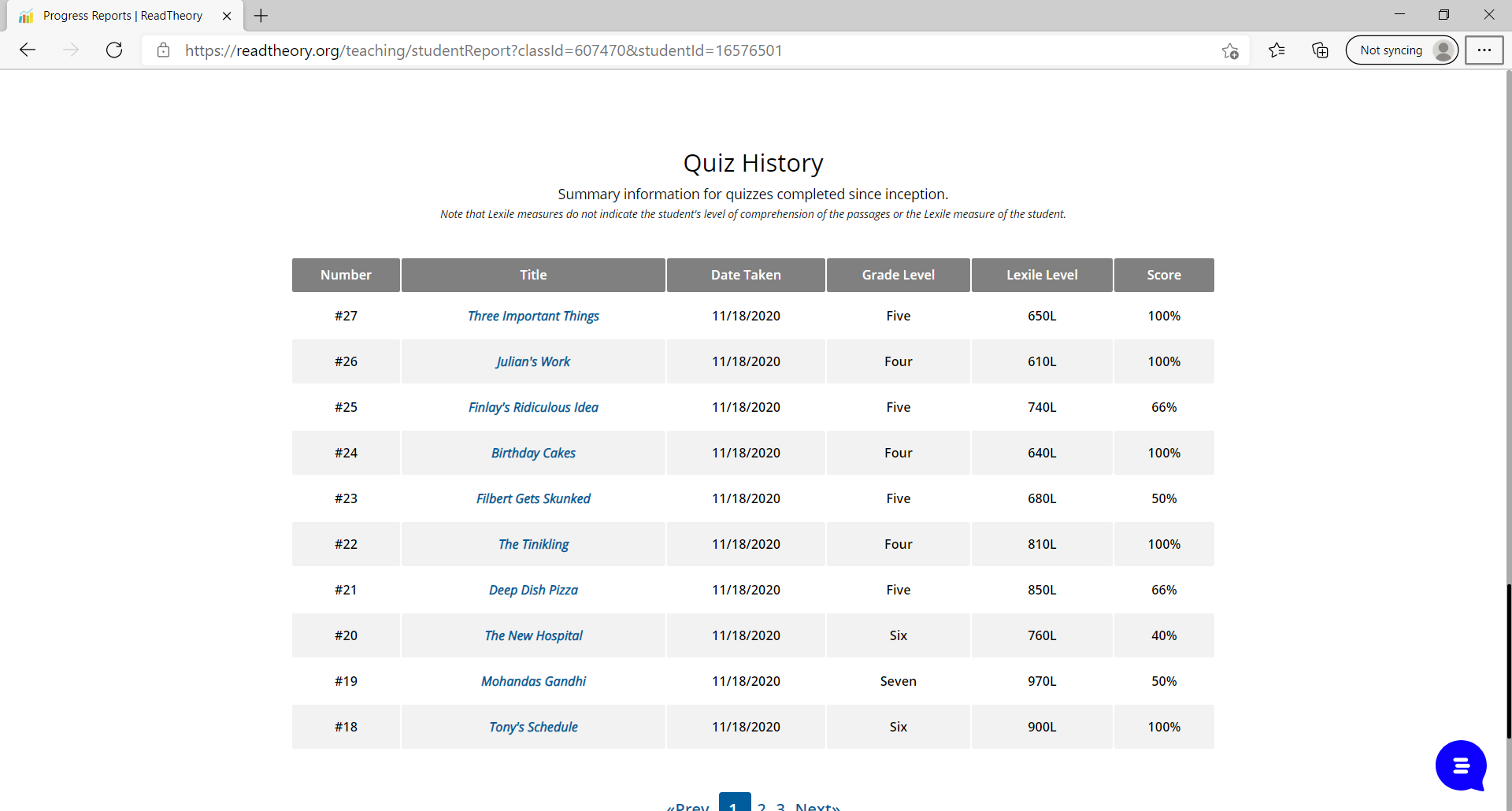The height and width of the screenshot is (811, 1512).
Task: Open the Collections panel
Action: coord(1320,50)
